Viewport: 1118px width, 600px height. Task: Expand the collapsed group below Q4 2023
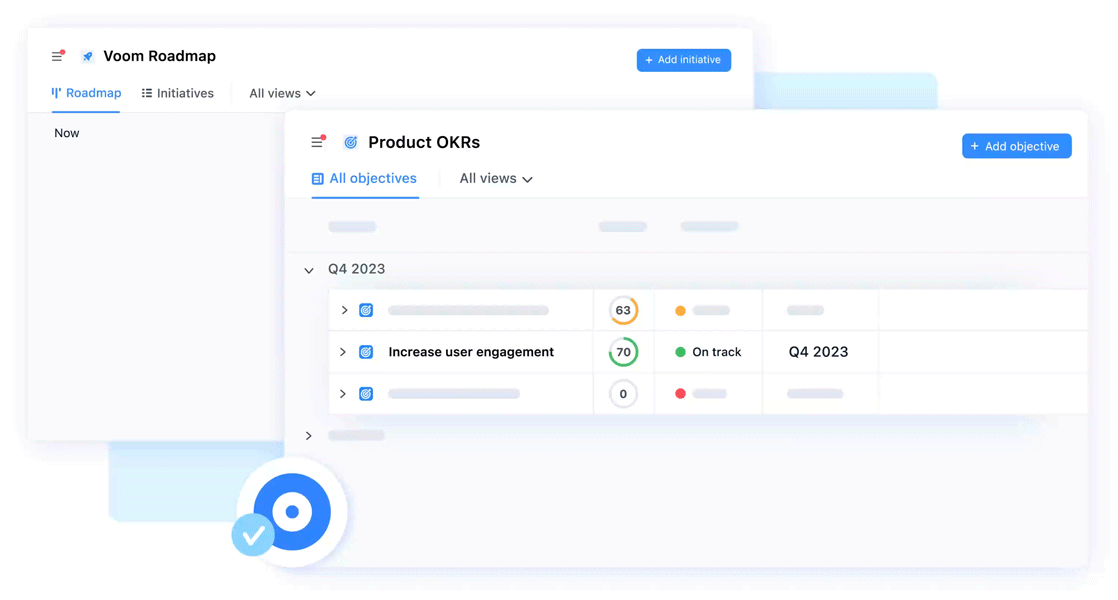309,436
